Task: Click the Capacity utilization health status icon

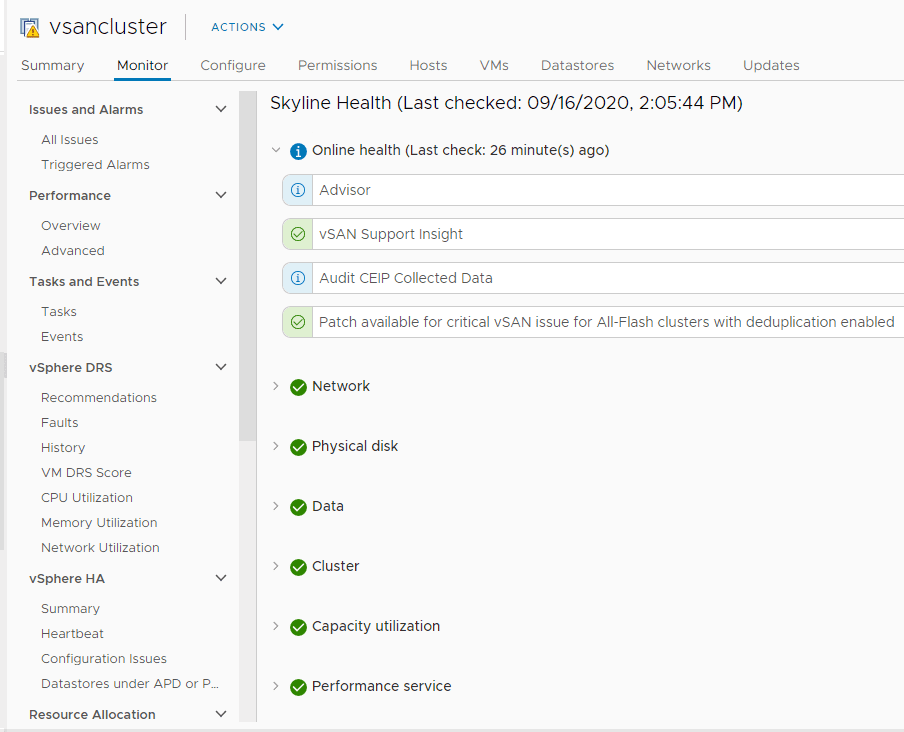Action: (298, 626)
